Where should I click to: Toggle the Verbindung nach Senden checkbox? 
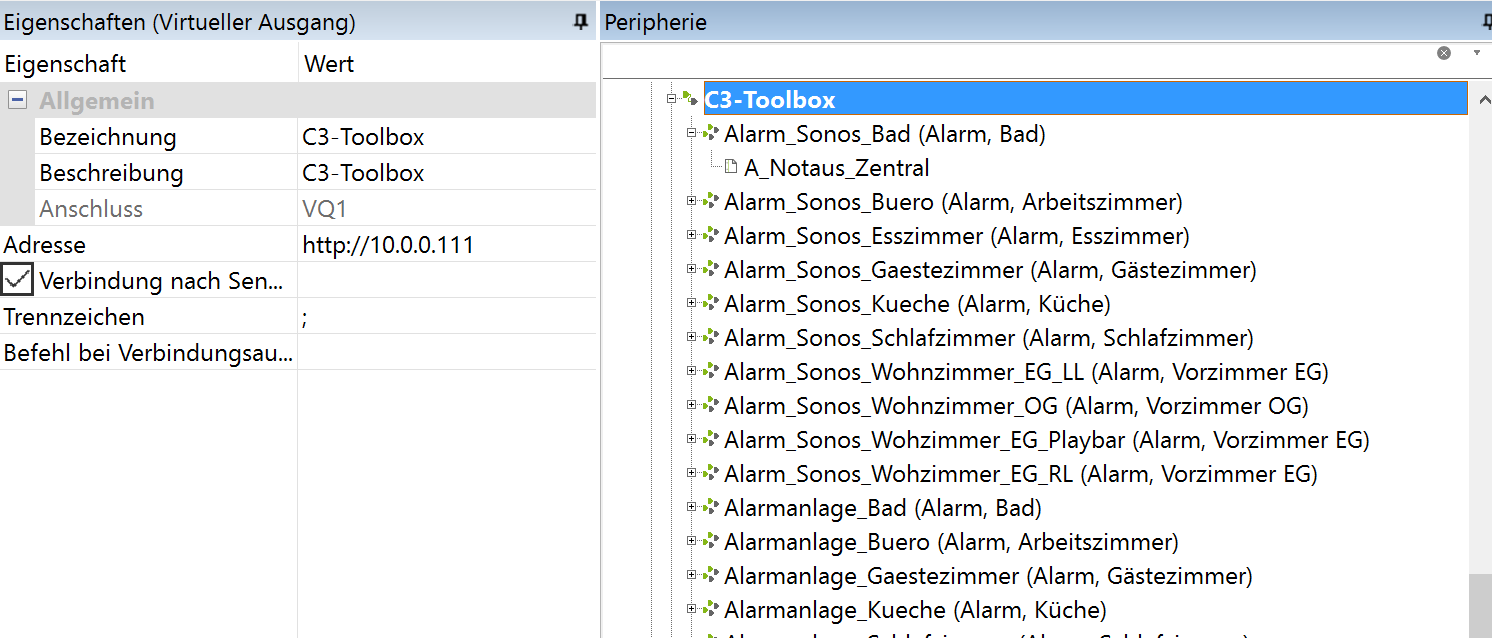click(18, 280)
